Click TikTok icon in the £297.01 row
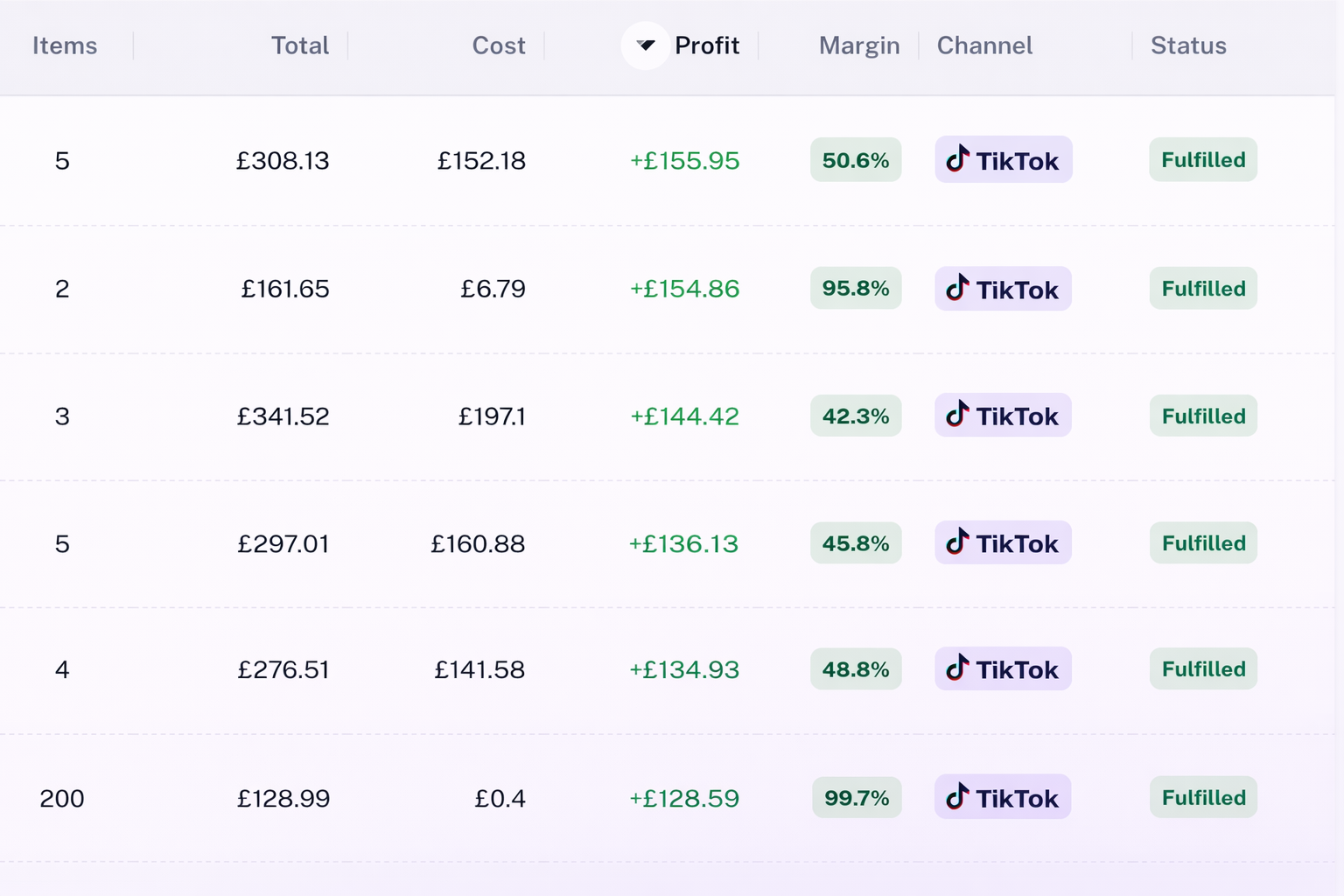This screenshot has height=896, width=1344. click(958, 542)
